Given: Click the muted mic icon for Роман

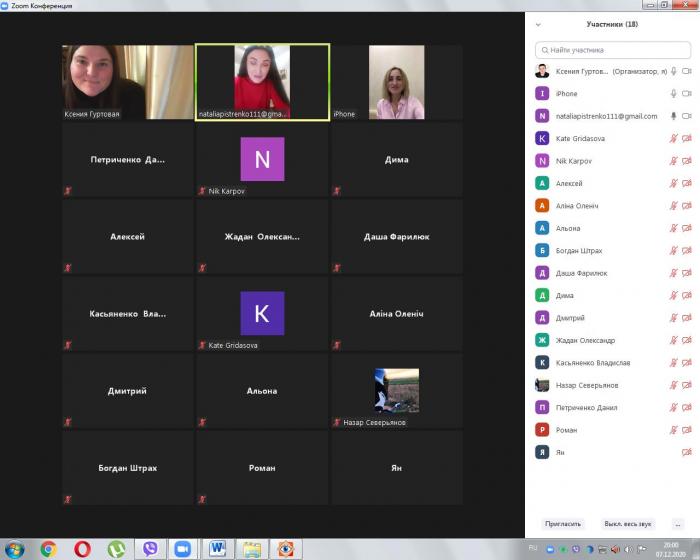Looking at the screenshot, I should pos(673,430).
